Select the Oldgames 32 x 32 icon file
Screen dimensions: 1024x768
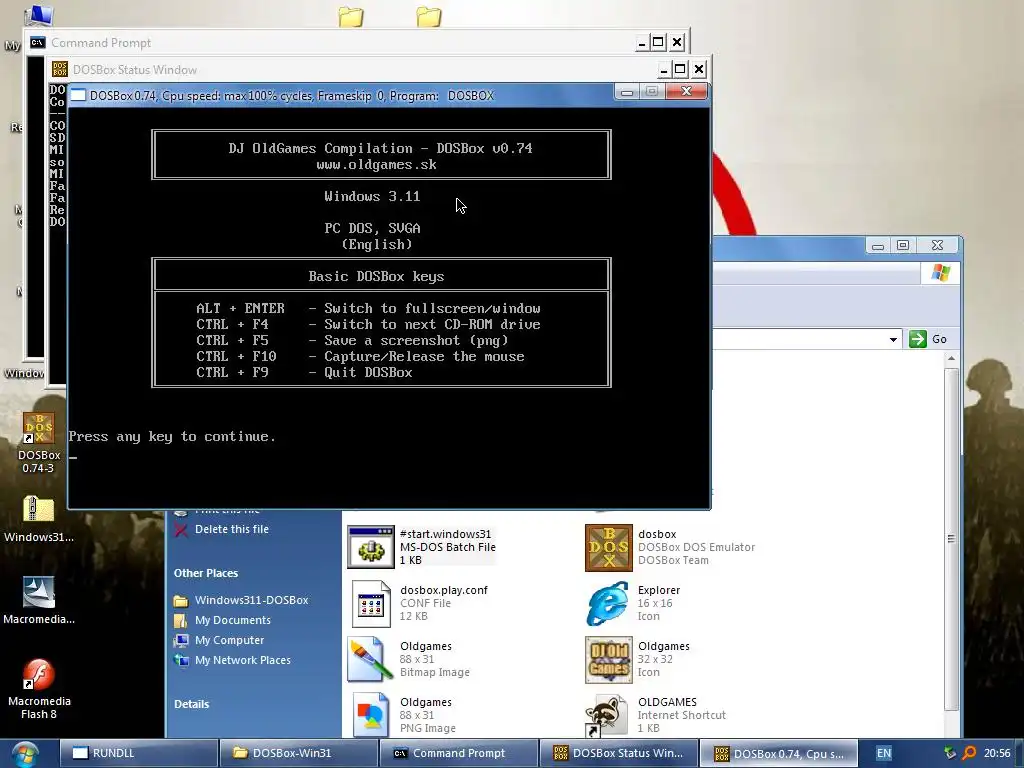point(609,660)
